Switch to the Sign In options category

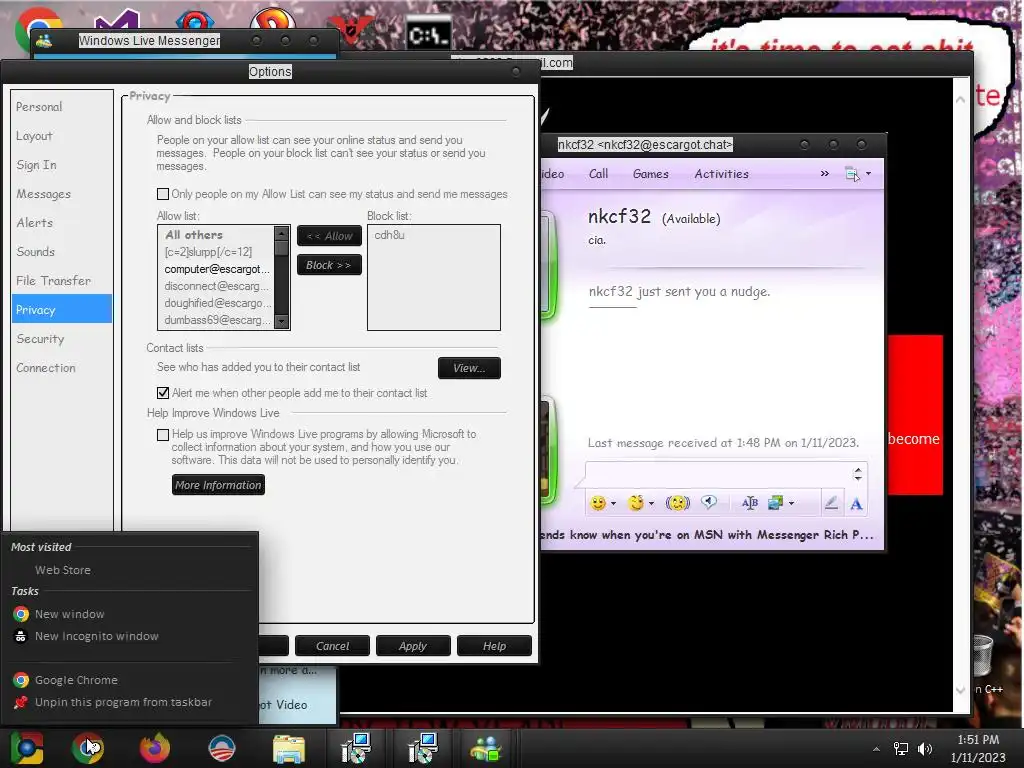coord(61,165)
